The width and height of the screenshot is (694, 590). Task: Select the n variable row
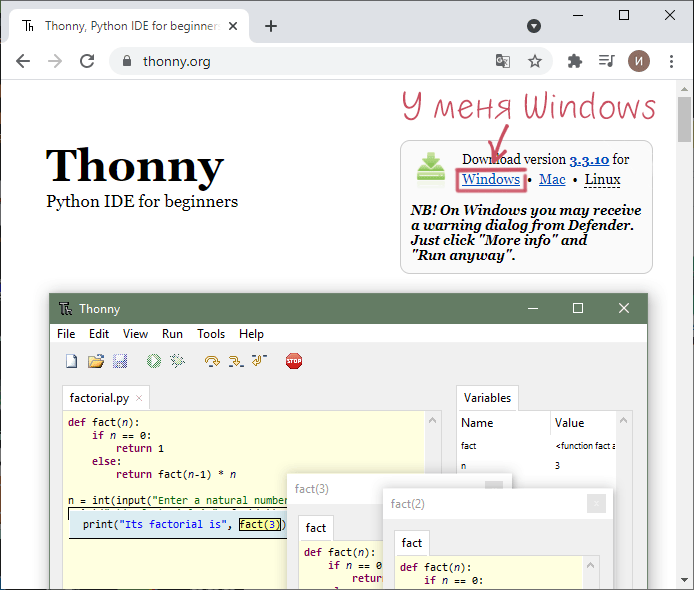click(x=536, y=466)
